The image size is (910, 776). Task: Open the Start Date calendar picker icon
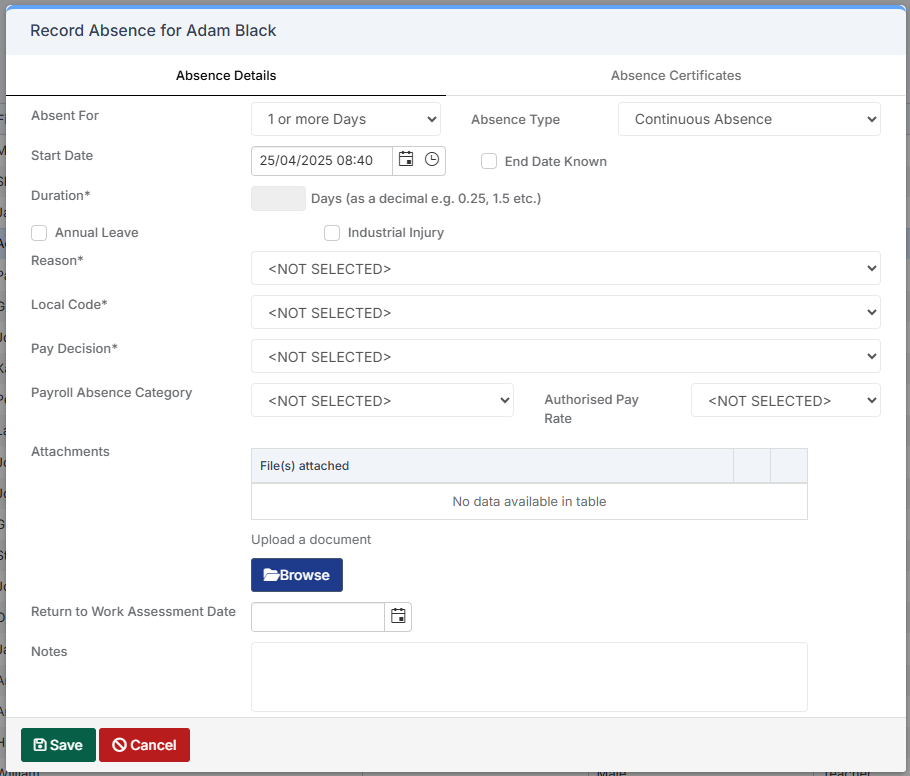(x=406, y=160)
